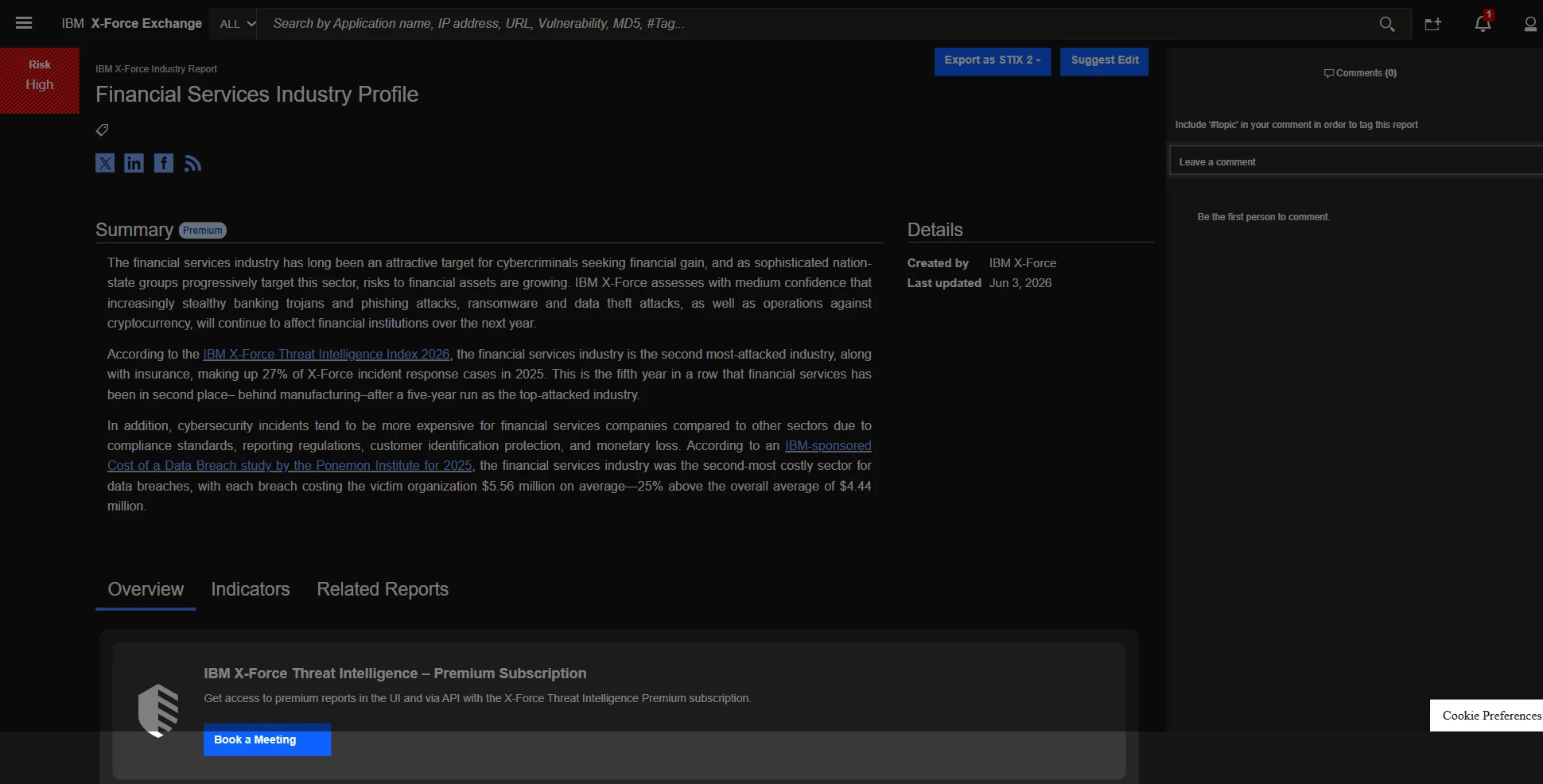The height and width of the screenshot is (784, 1543).
Task: Click 'Be the first person to comment' text
Action: [x=1264, y=217]
